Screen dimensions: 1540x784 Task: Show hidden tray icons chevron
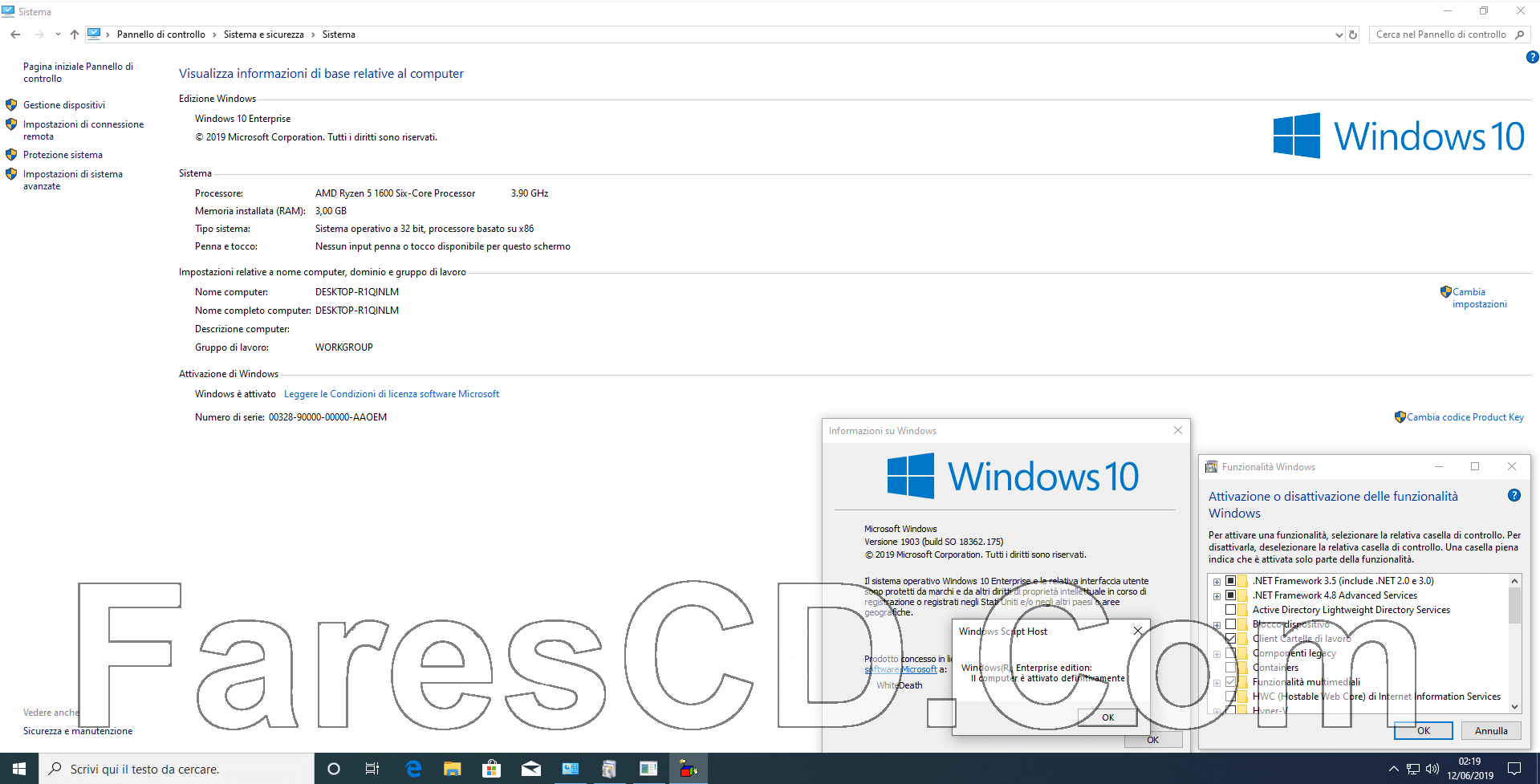pyautogui.click(x=1393, y=769)
